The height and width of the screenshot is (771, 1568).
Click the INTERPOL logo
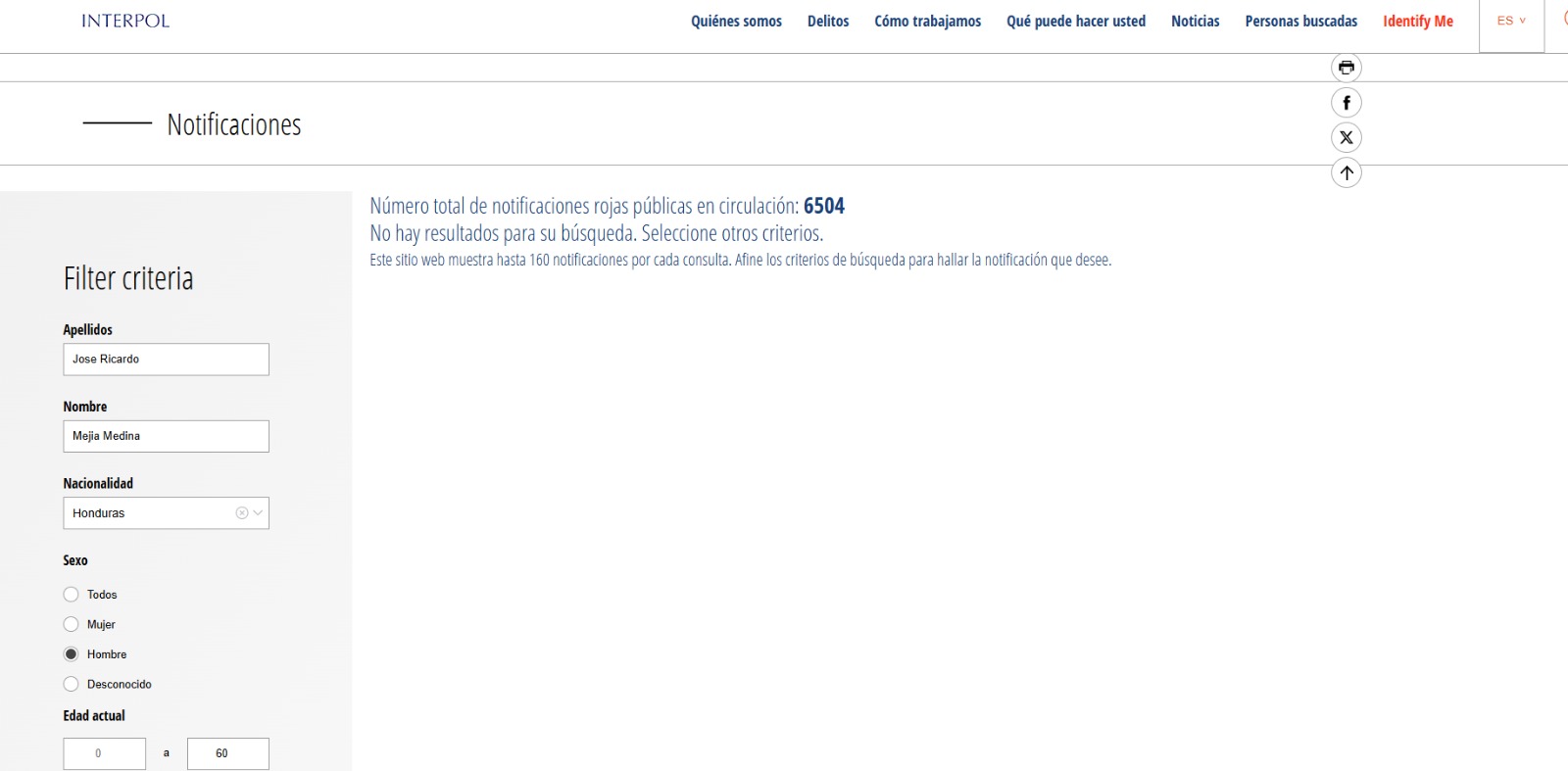coord(125,21)
